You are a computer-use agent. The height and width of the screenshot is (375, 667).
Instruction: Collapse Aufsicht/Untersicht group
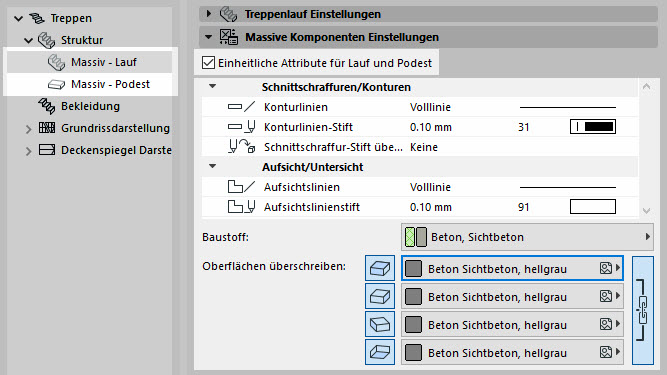[212, 166]
